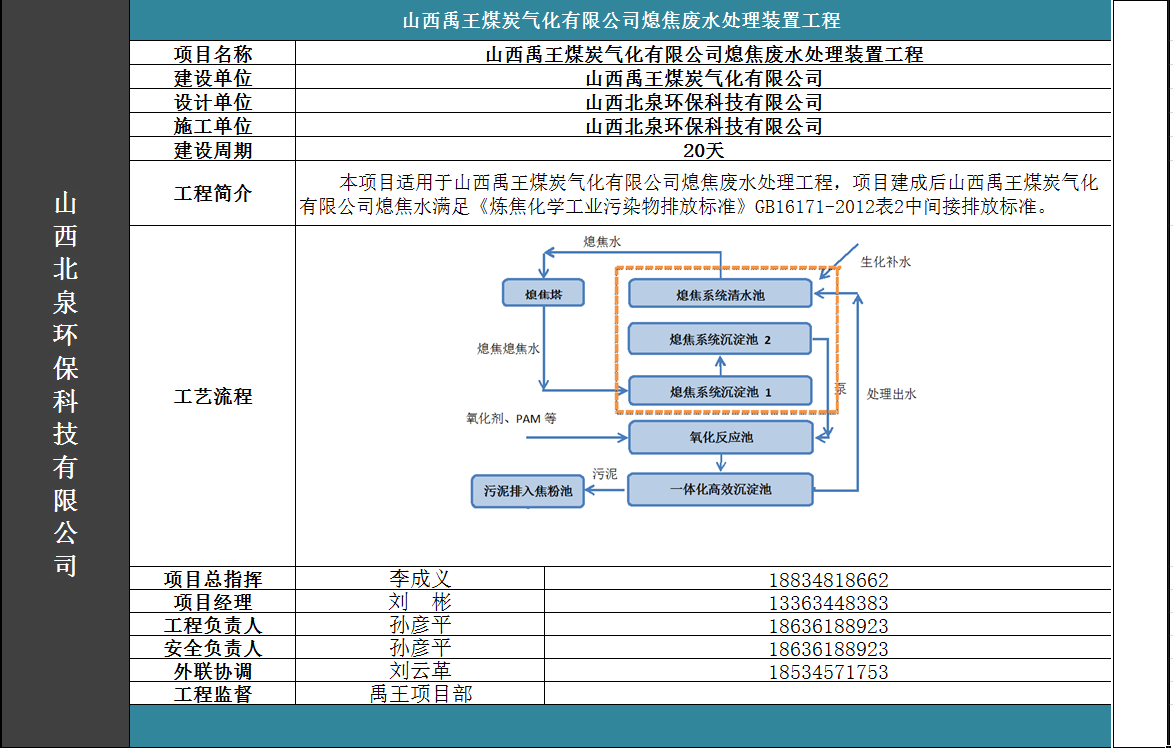Screen dimensions: 1173x748
Task: Click the 施工单位 label cell
Action: tap(212, 126)
